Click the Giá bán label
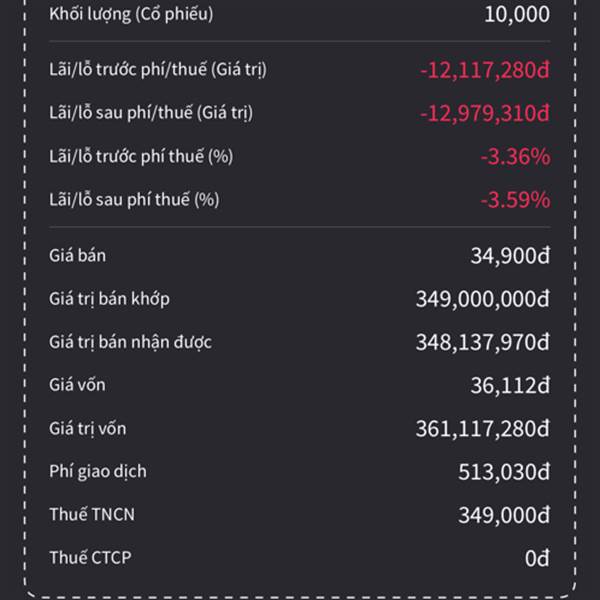 [x=77, y=256]
